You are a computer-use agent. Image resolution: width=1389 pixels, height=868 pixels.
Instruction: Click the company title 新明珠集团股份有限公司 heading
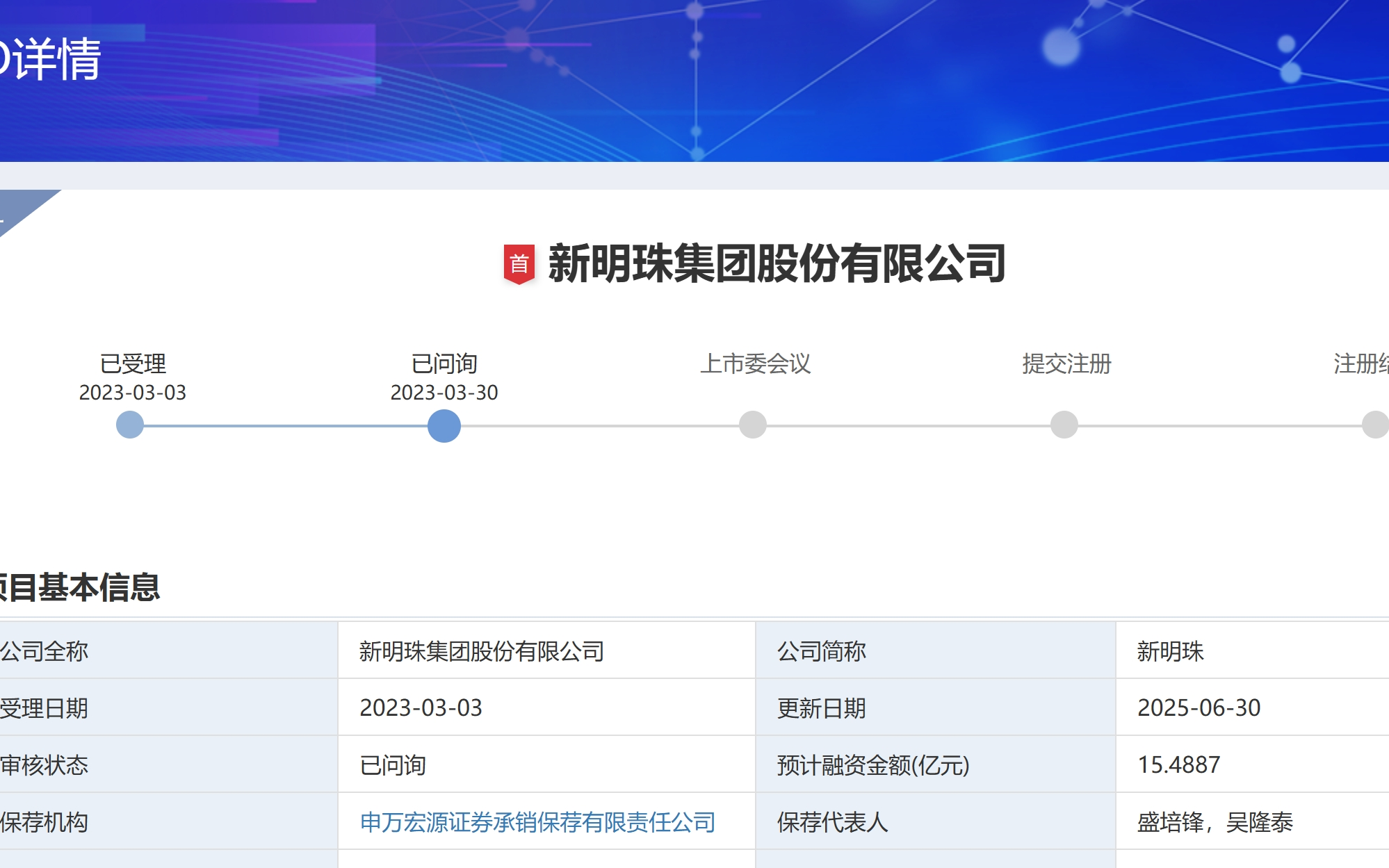coord(777,264)
